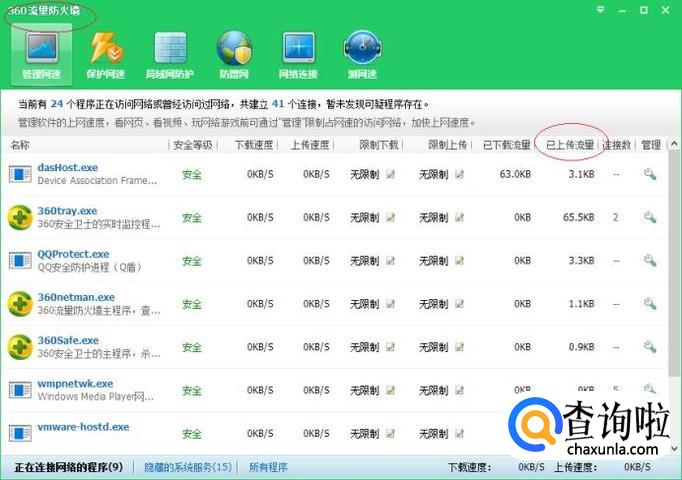Select 安全 rating of dasHost.exe

pyautogui.click(x=192, y=174)
